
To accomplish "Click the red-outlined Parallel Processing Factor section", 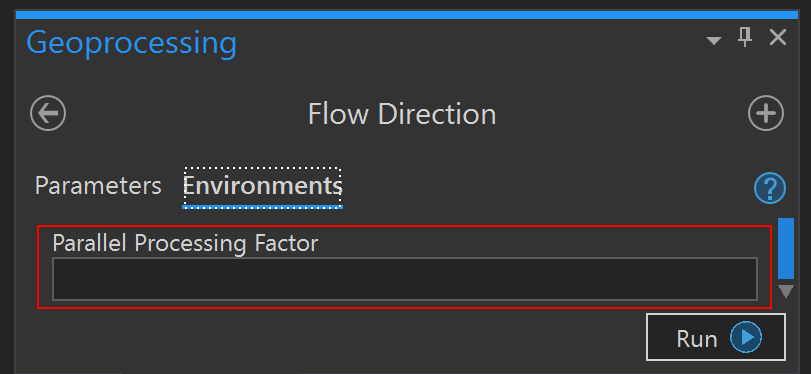I will [x=404, y=267].
